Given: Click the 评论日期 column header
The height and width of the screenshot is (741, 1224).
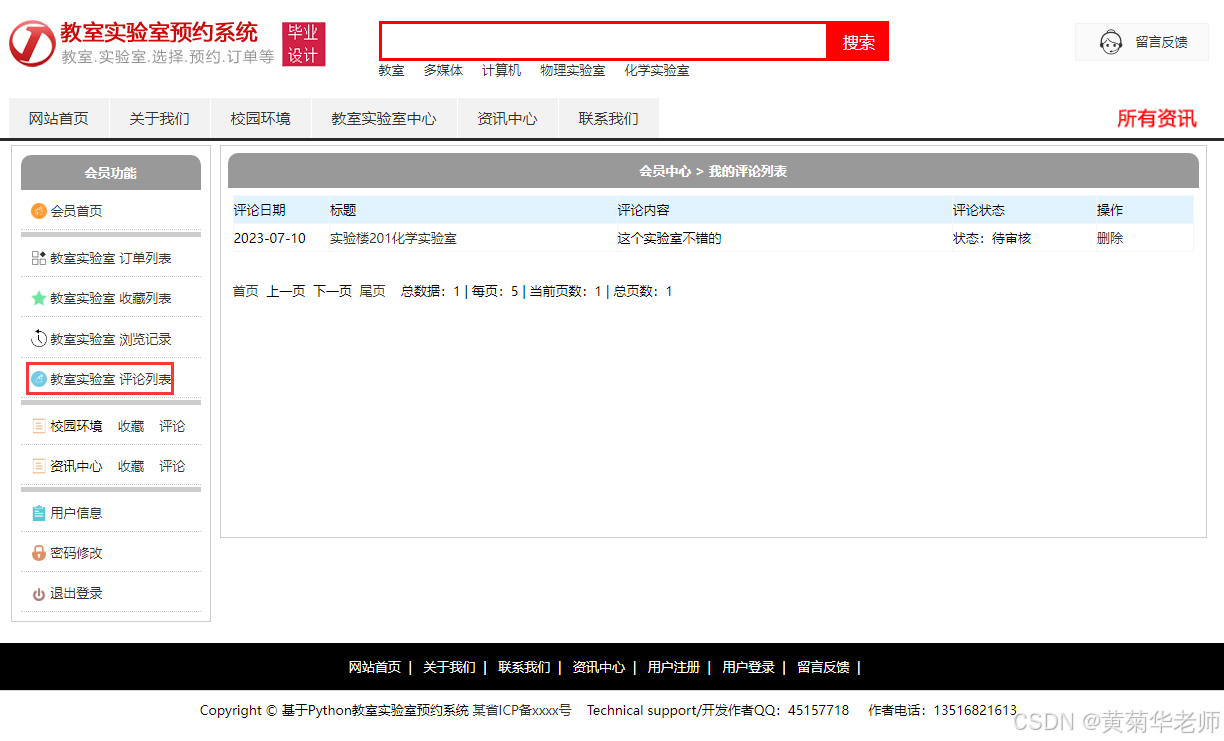Looking at the screenshot, I should tap(260, 210).
